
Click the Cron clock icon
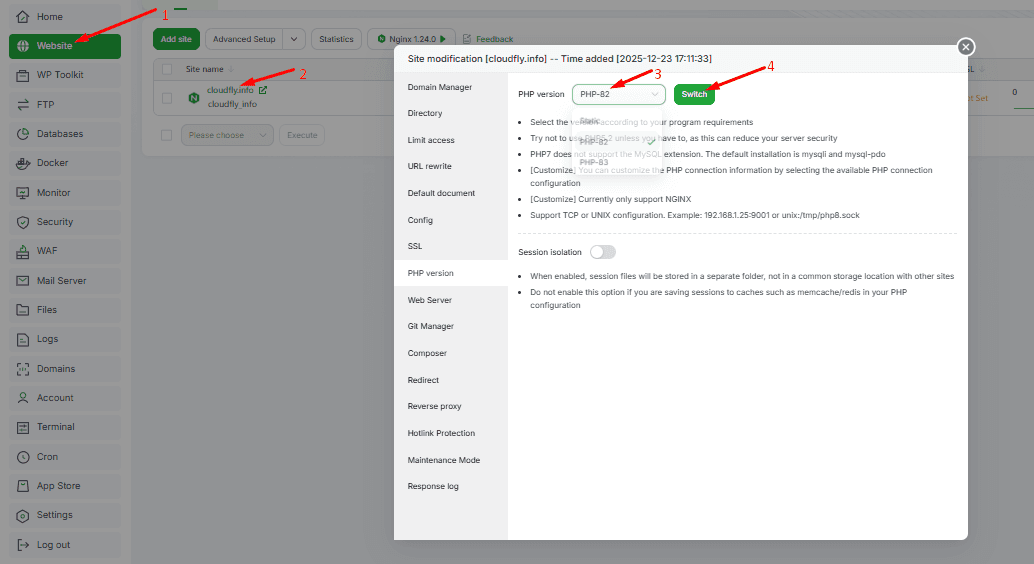(23, 457)
